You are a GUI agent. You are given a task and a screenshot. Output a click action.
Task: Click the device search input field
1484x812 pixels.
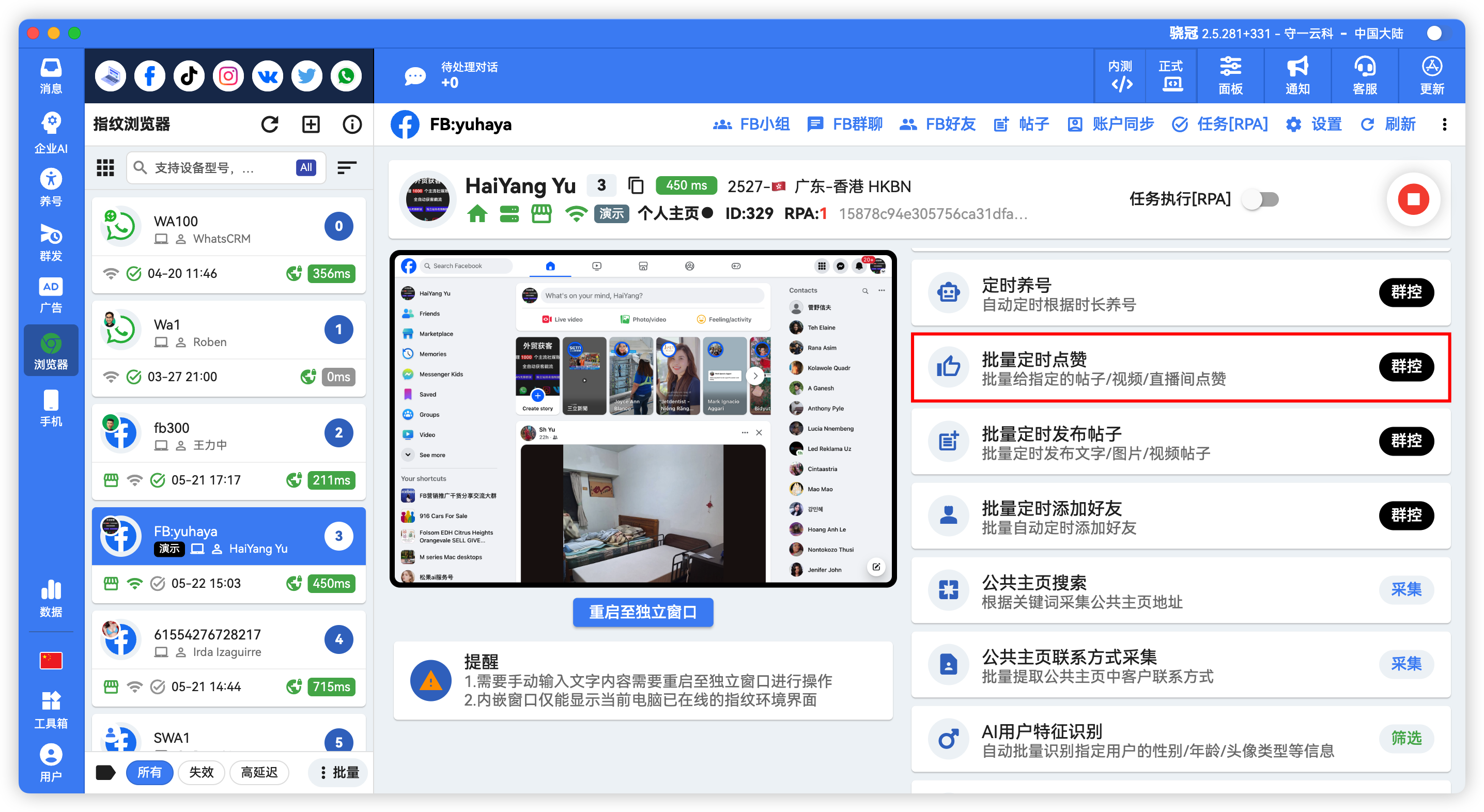pos(219,167)
